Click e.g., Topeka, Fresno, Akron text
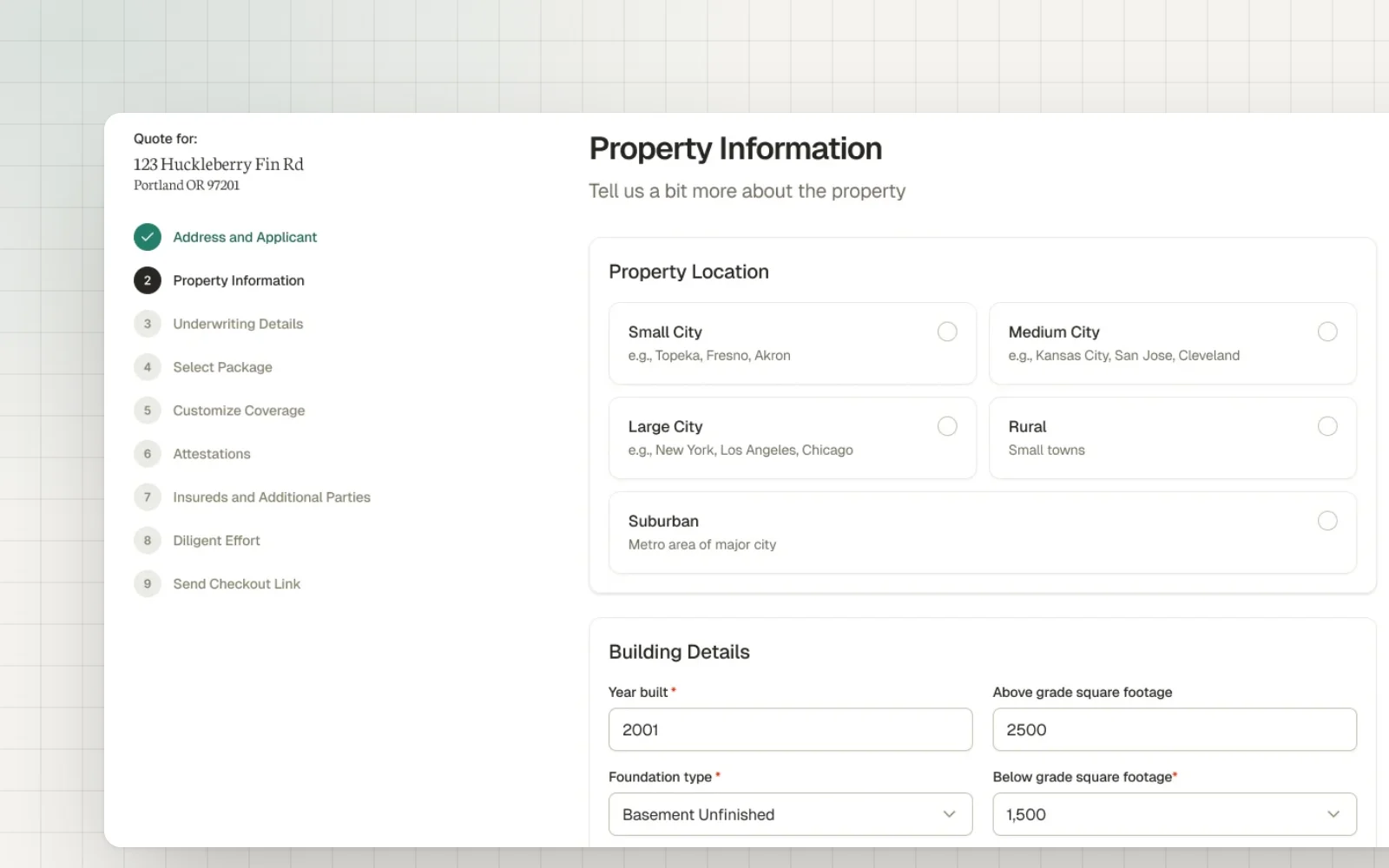Image resolution: width=1389 pixels, height=868 pixels. 709,356
